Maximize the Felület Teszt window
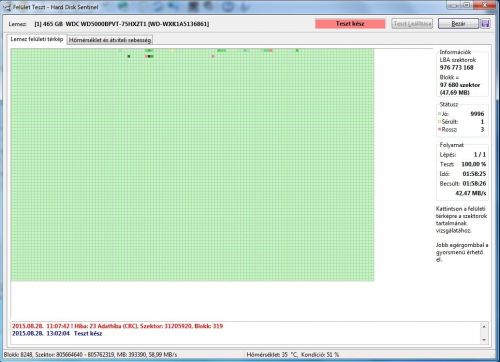The height and width of the screenshot is (362, 500). (x=467, y=5)
